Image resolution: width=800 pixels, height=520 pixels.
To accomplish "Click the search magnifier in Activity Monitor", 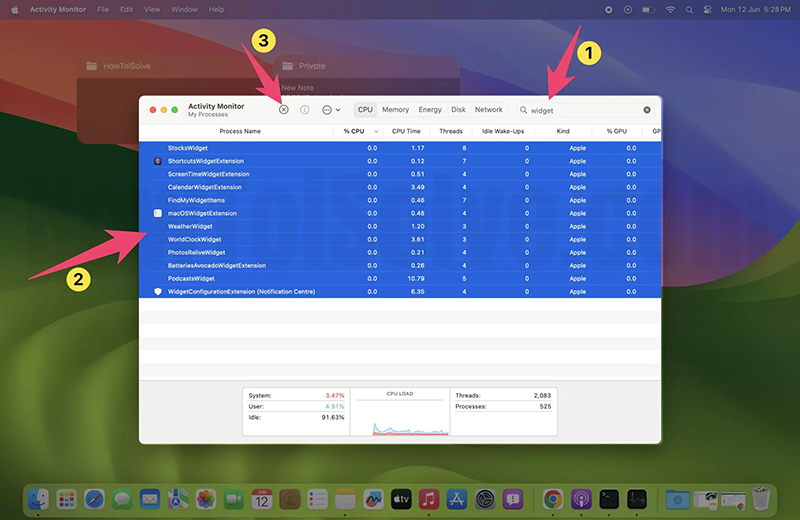I will click(523, 110).
